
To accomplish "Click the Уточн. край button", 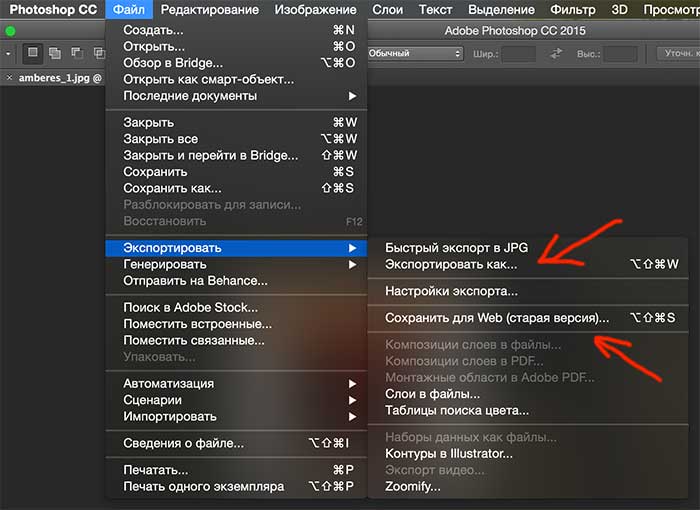I will [x=679, y=54].
